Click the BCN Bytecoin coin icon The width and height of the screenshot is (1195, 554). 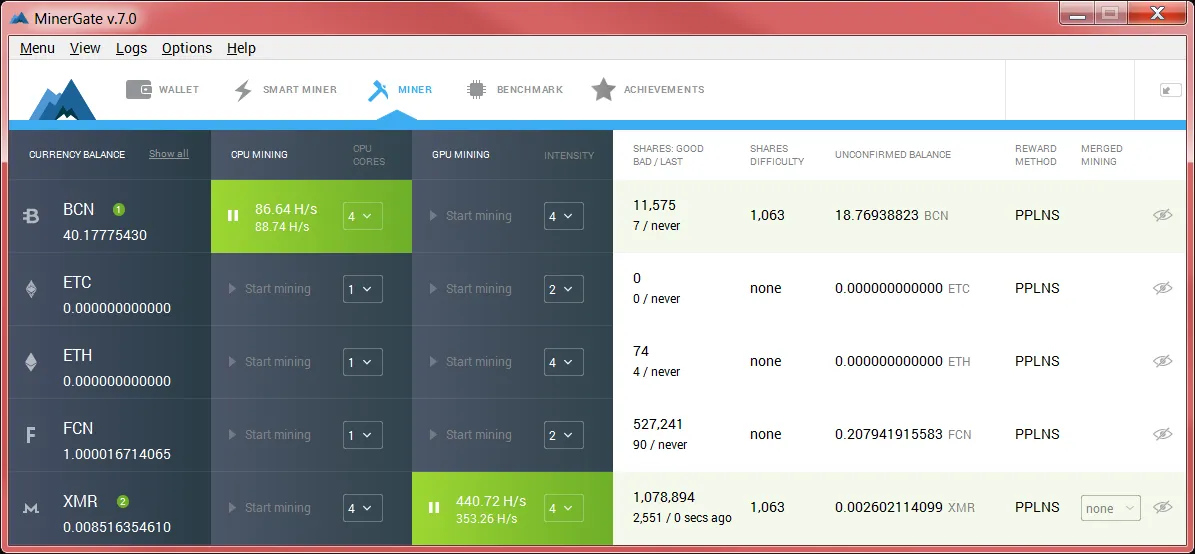pyautogui.click(x=31, y=216)
